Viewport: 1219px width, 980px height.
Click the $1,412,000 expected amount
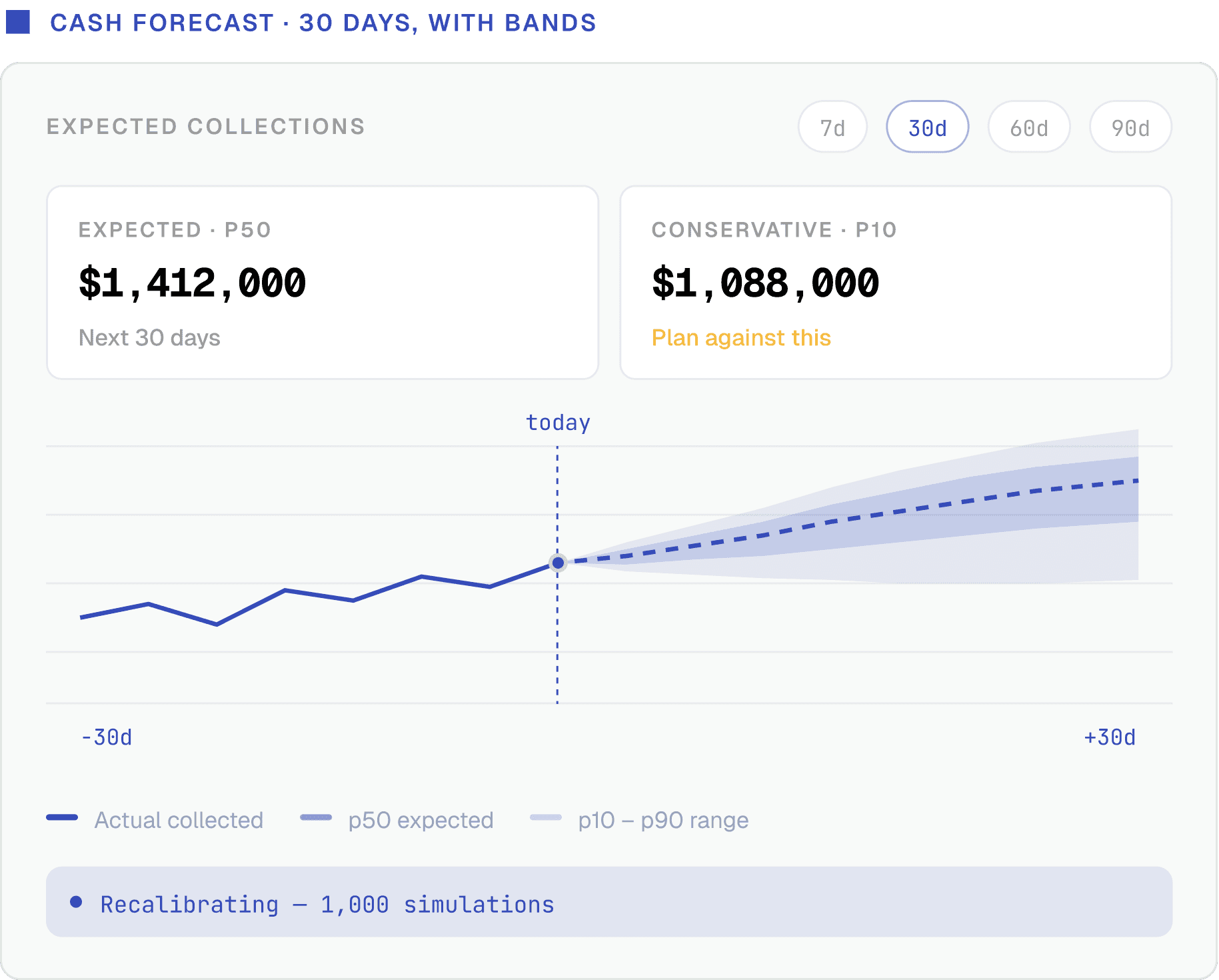(x=192, y=283)
